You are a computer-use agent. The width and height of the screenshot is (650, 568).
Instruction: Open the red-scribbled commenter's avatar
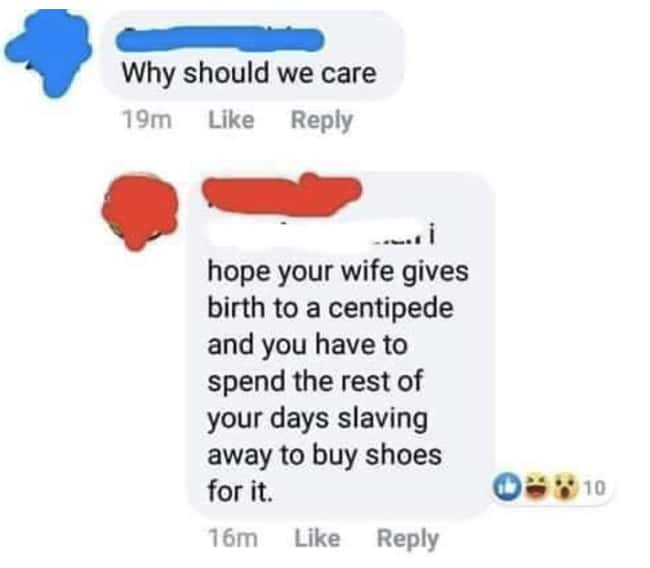(x=140, y=211)
